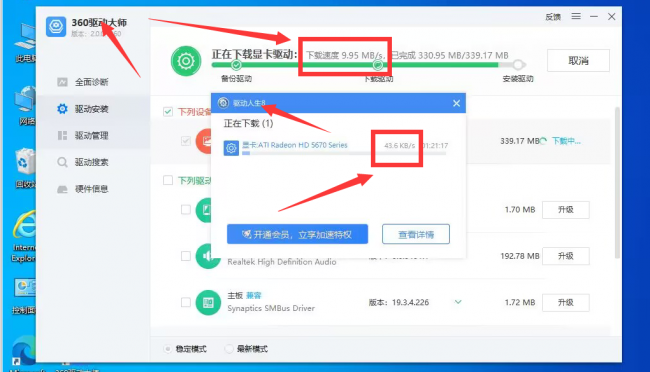650x372 pixels.
Task: Click ATI Radeon HD 5670 Series download entry
Action: [295, 145]
